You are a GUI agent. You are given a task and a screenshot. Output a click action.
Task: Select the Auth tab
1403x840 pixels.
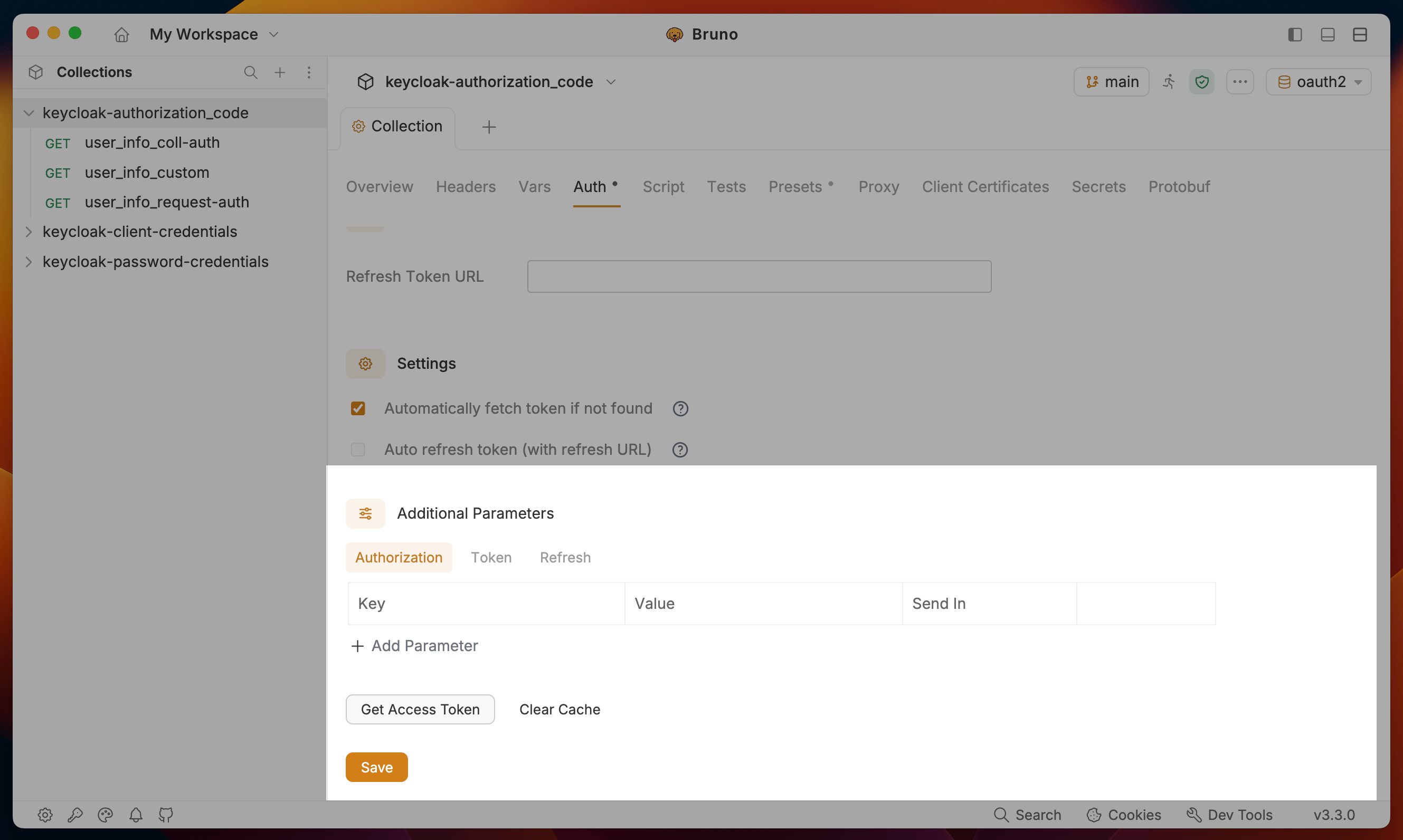596,187
